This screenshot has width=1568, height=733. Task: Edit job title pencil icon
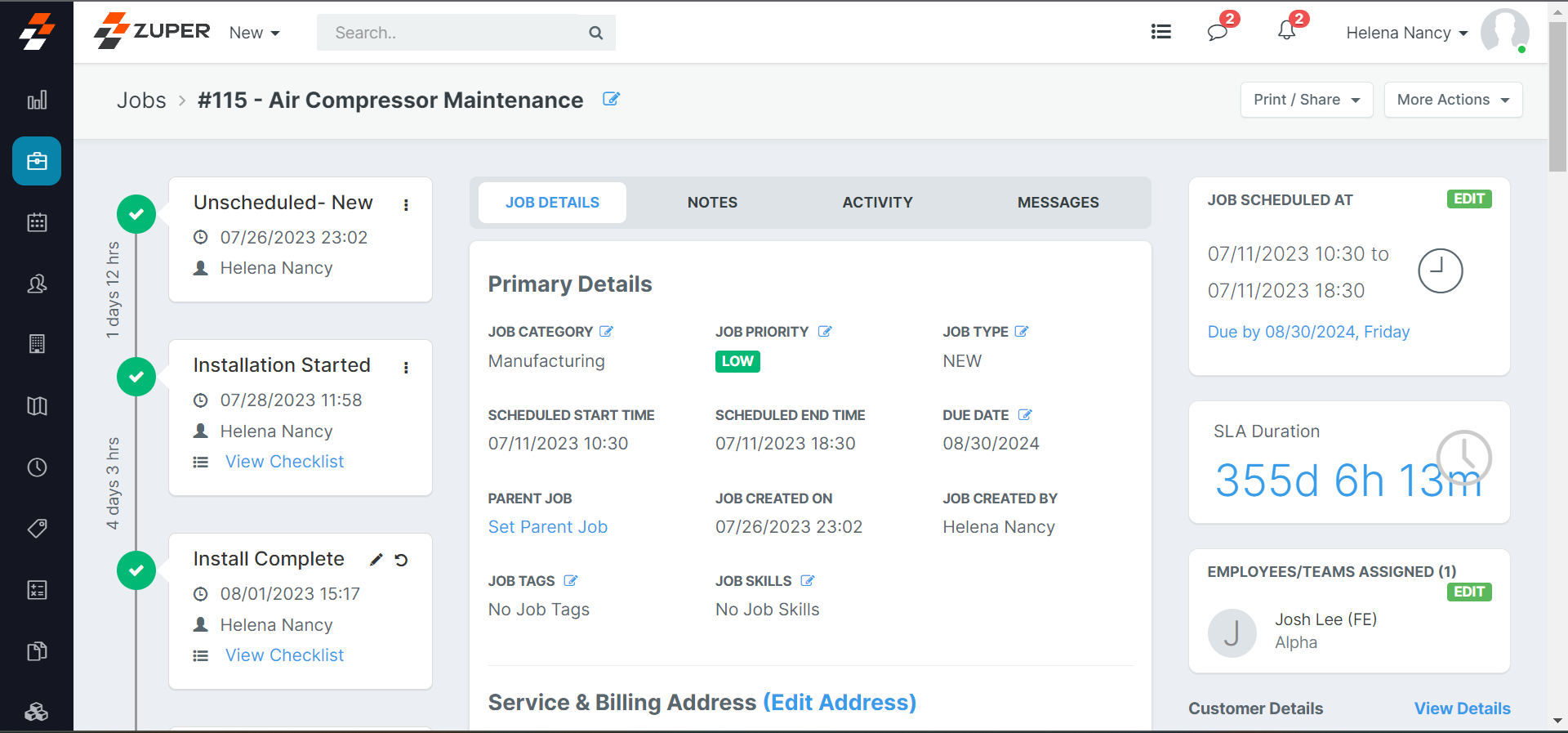click(x=611, y=99)
